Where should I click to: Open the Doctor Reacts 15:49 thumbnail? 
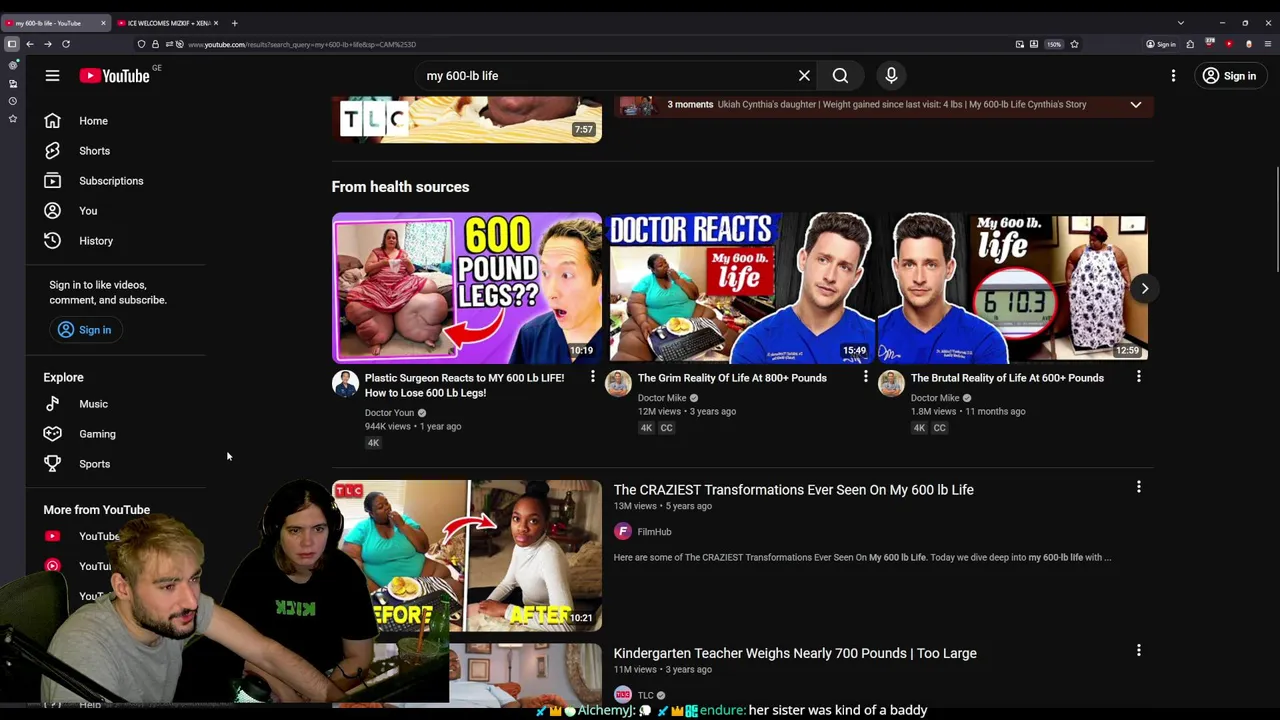(741, 288)
